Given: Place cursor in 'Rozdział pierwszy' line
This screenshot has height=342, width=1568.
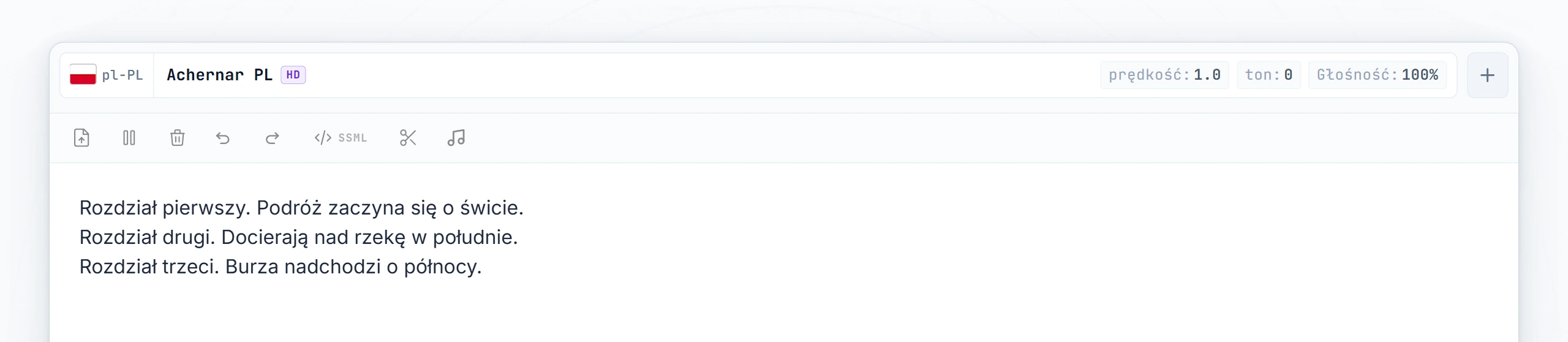Looking at the screenshot, I should coord(301,208).
